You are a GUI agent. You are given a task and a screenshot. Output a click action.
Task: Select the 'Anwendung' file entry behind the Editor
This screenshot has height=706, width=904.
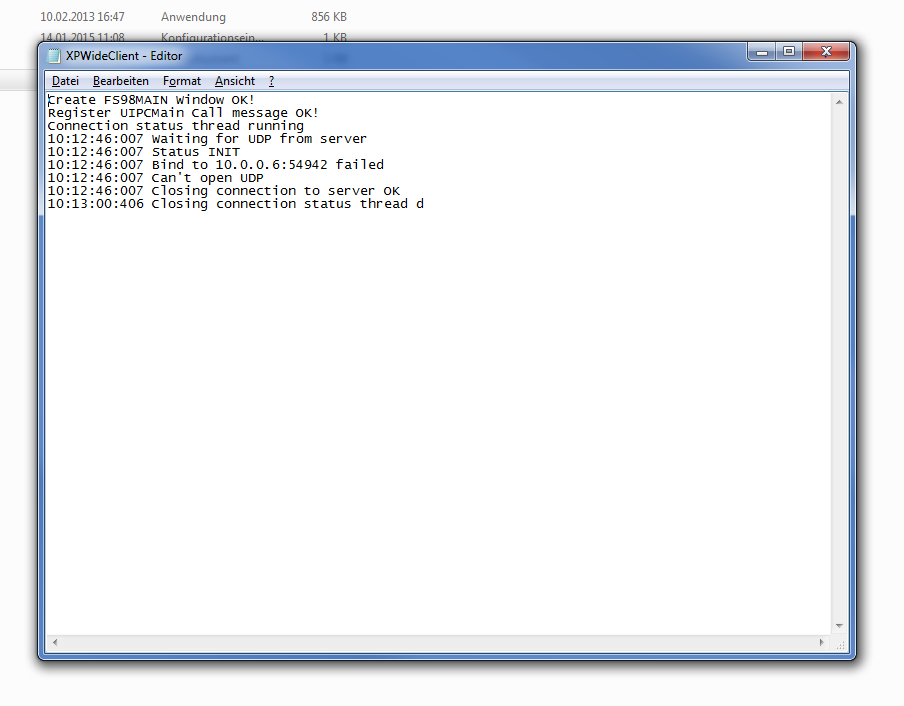coord(193,16)
